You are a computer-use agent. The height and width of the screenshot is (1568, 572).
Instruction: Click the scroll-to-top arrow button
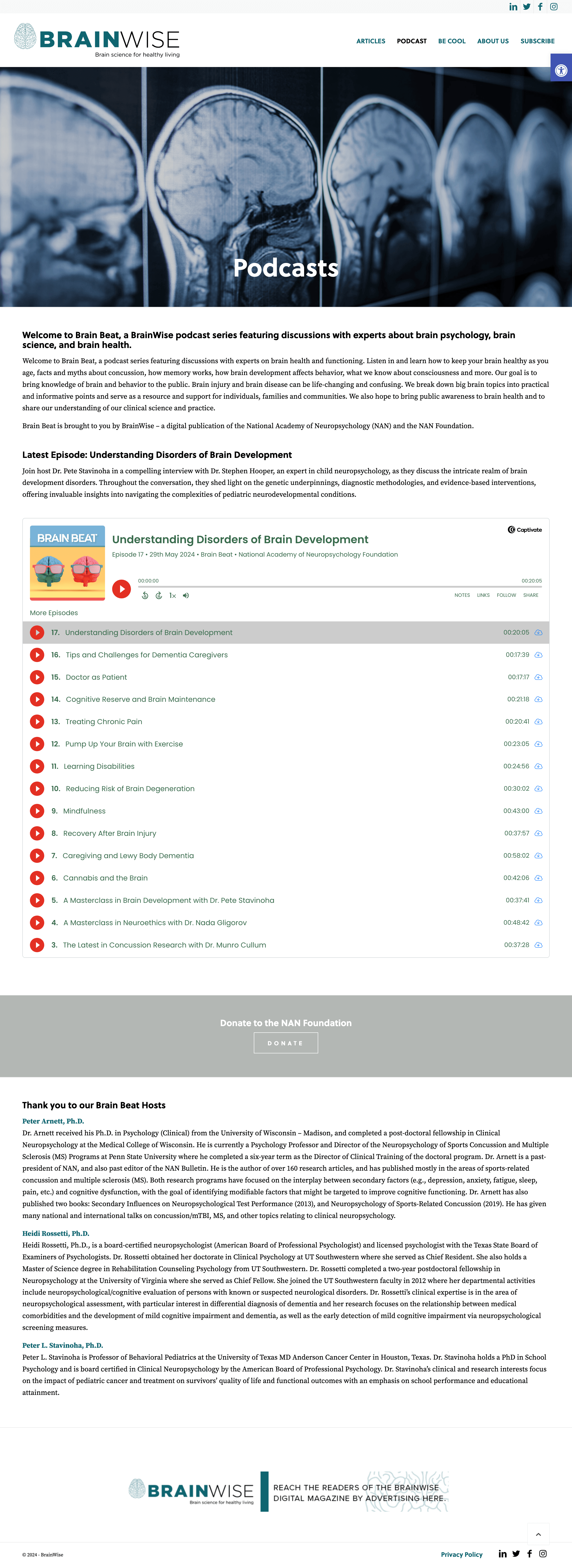(538, 1534)
